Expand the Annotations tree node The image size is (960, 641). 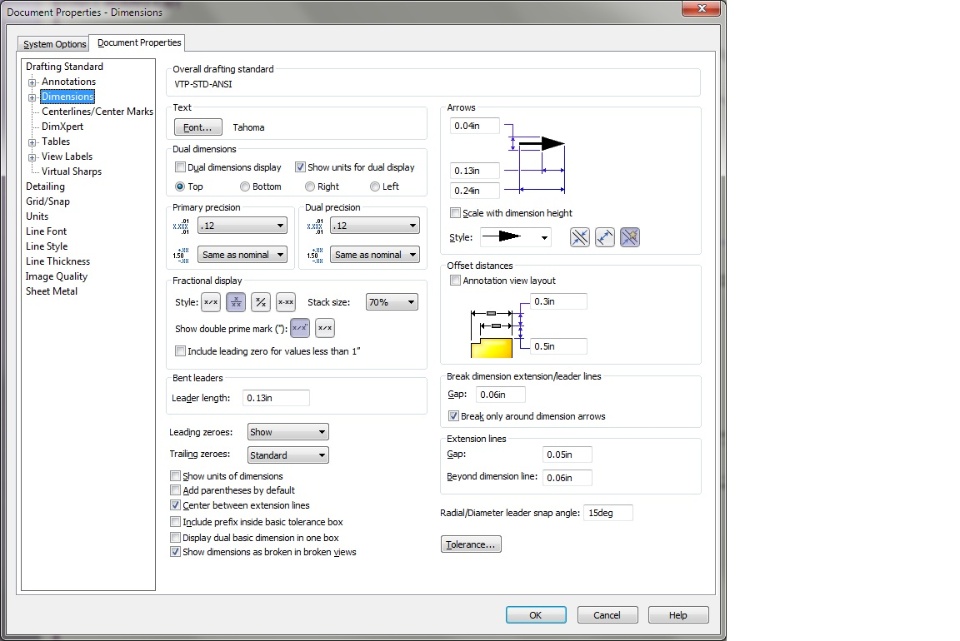[x=32, y=82]
